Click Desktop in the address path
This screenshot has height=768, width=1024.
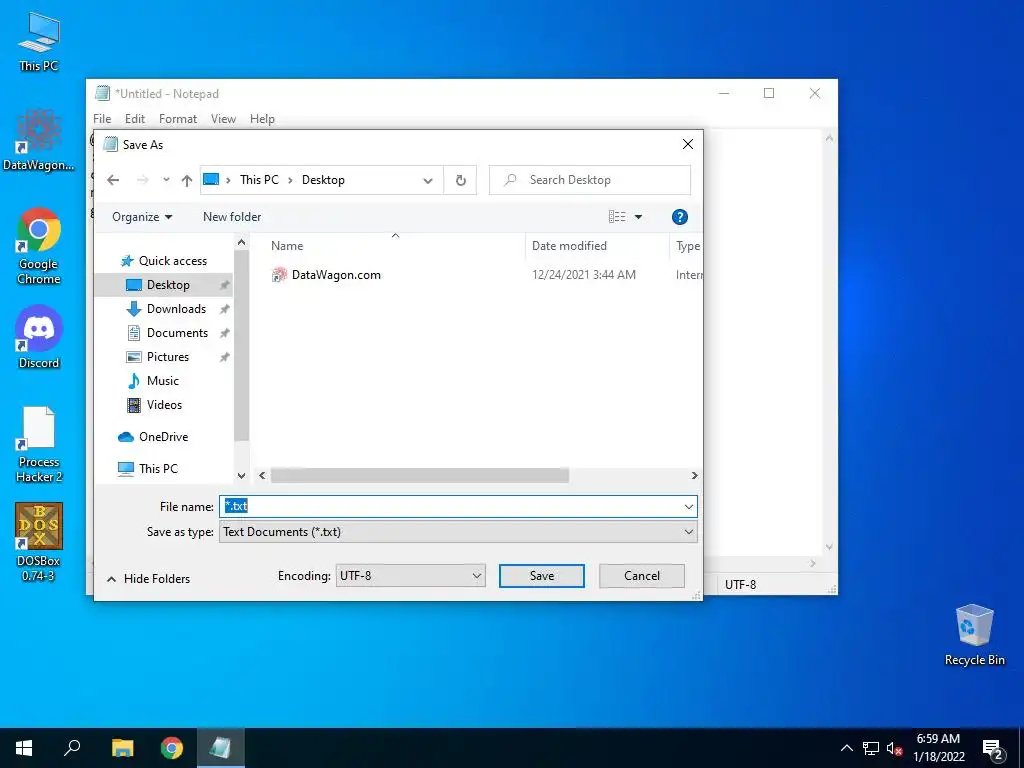(x=323, y=180)
